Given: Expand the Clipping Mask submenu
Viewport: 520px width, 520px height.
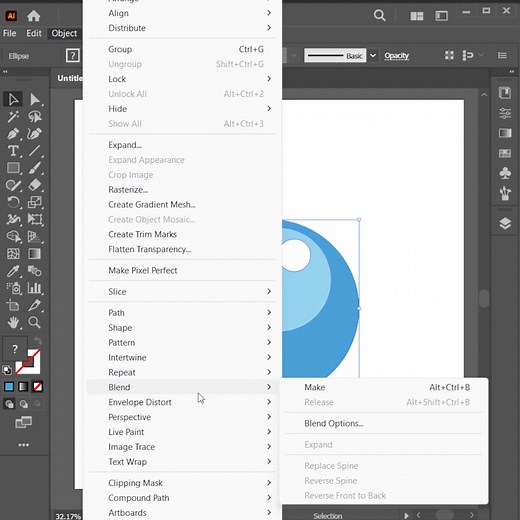Looking at the screenshot, I should tap(269, 483).
